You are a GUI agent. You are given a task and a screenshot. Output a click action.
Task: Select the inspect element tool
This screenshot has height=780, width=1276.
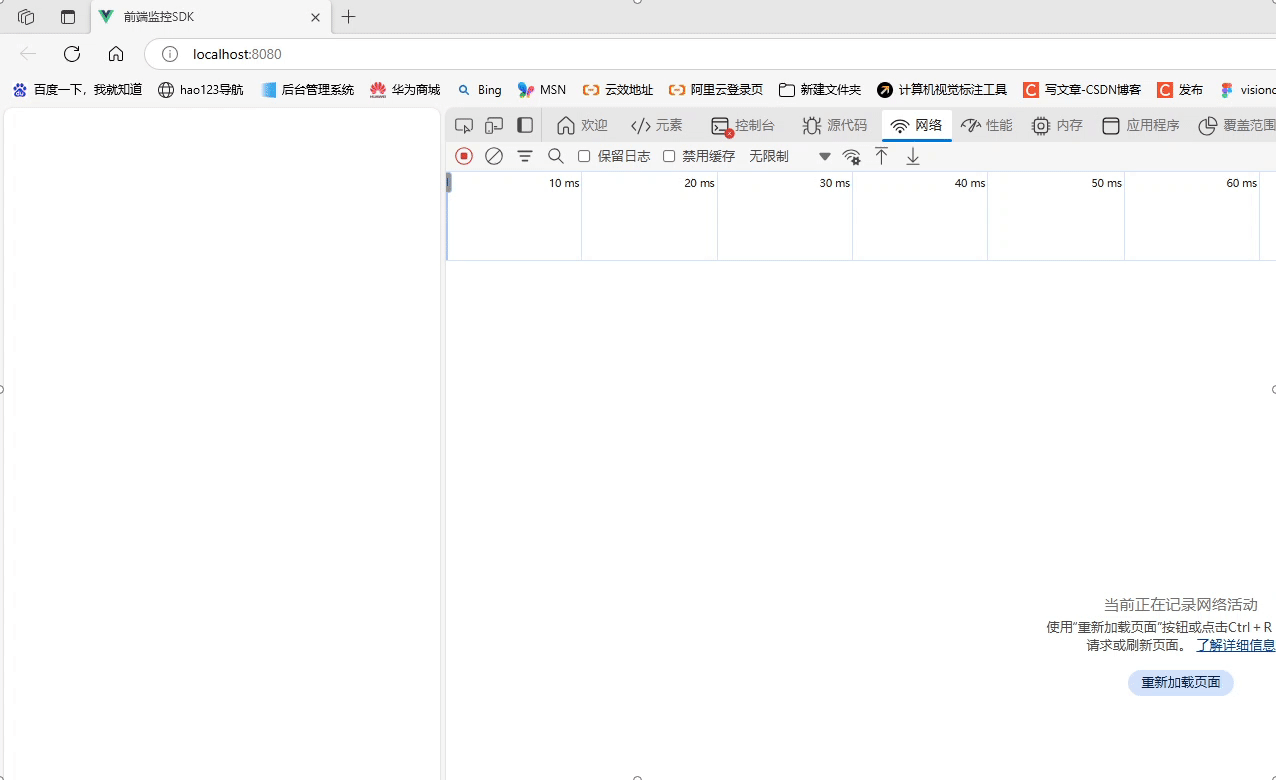click(x=463, y=125)
